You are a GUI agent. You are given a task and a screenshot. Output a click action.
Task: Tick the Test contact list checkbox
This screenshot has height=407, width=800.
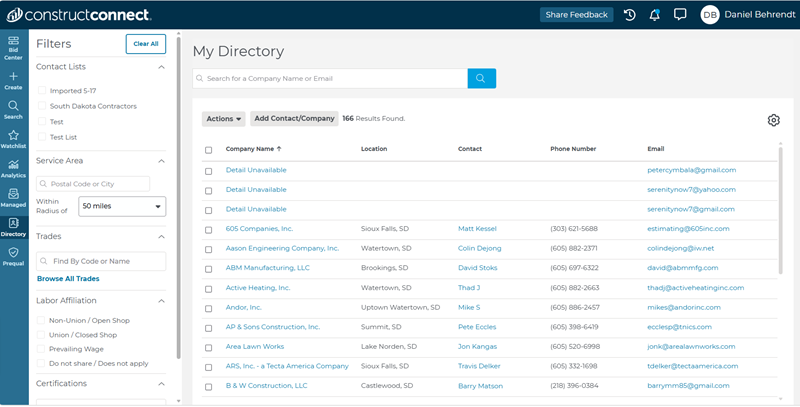(x=42, y=121)
